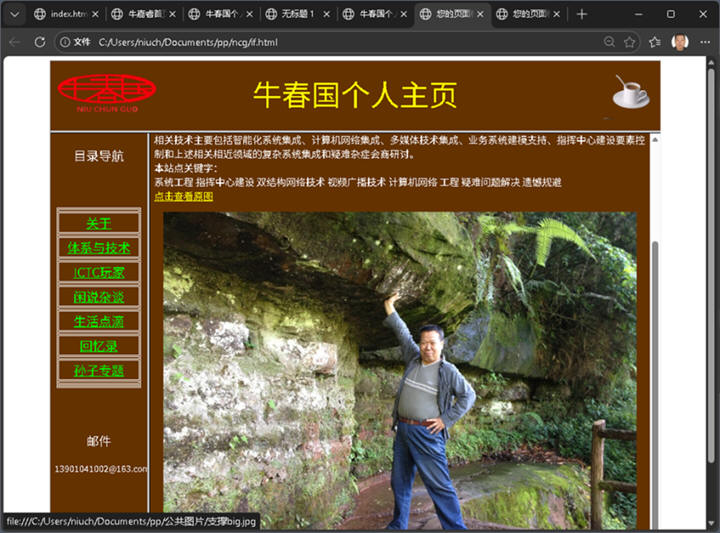Open the 体系与技术 navigation link
This screenshot has height=533, width=720.
click(x=99, y=248)
